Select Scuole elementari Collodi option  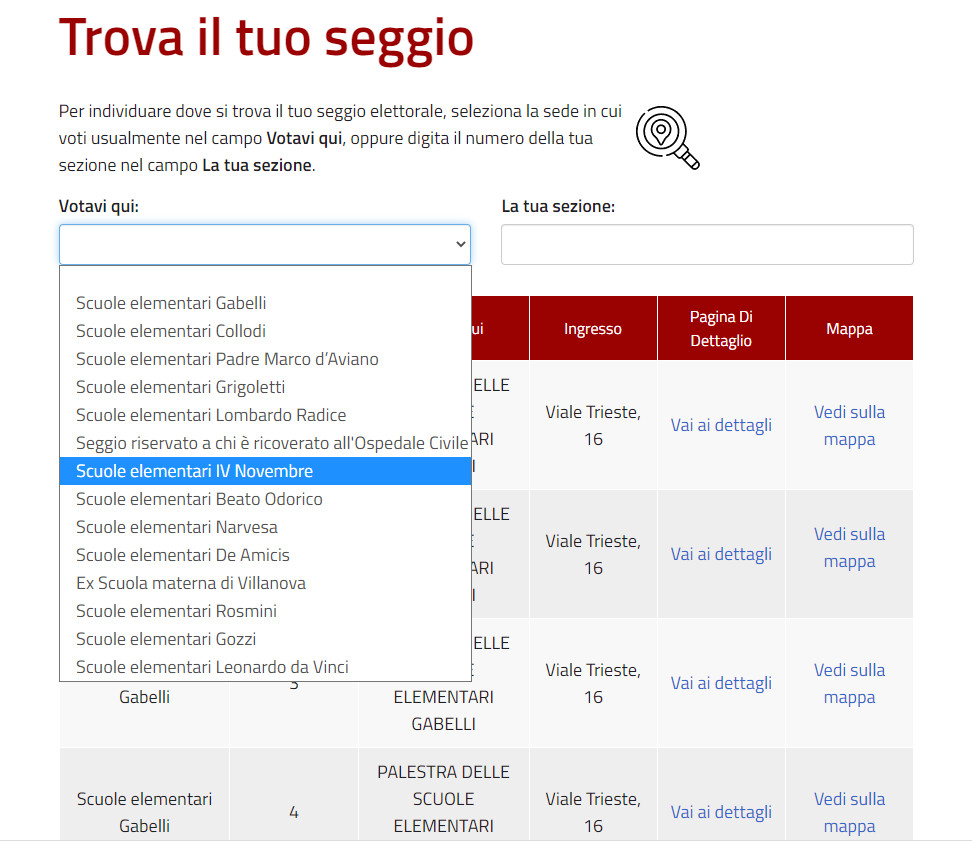265,331
